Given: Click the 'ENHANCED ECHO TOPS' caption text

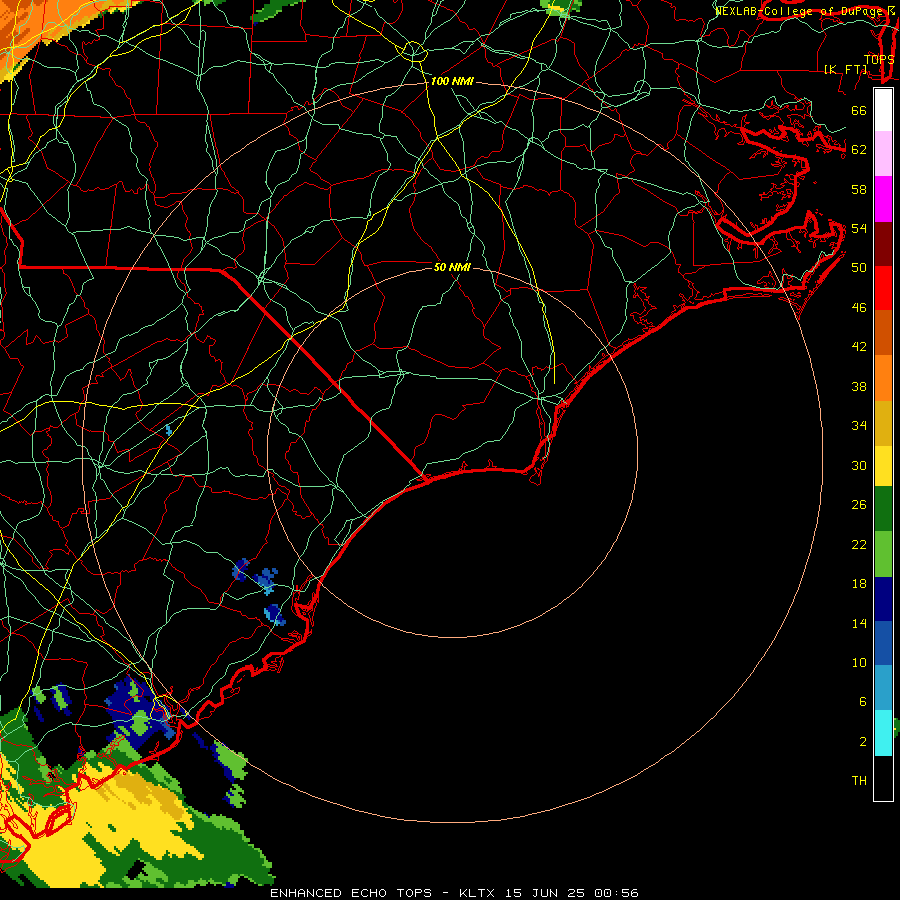Looking at the screenshot, I should coord(351,893).
